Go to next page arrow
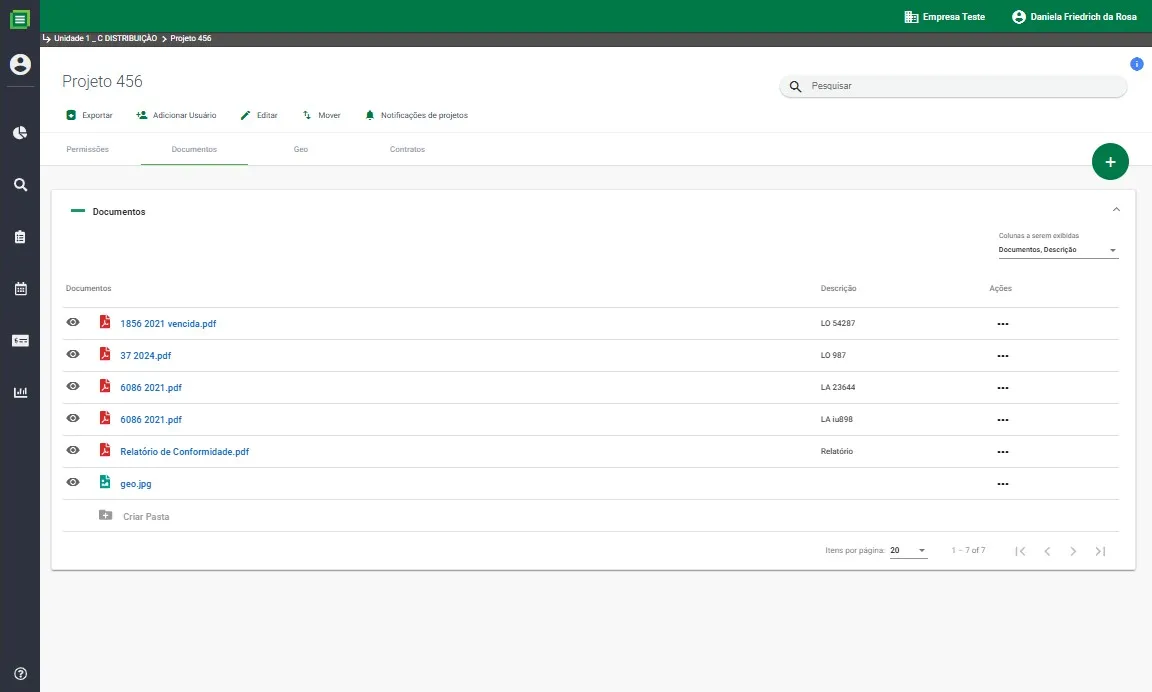This screenshot has height=692, width=1152. click(x=1073, y=551)
